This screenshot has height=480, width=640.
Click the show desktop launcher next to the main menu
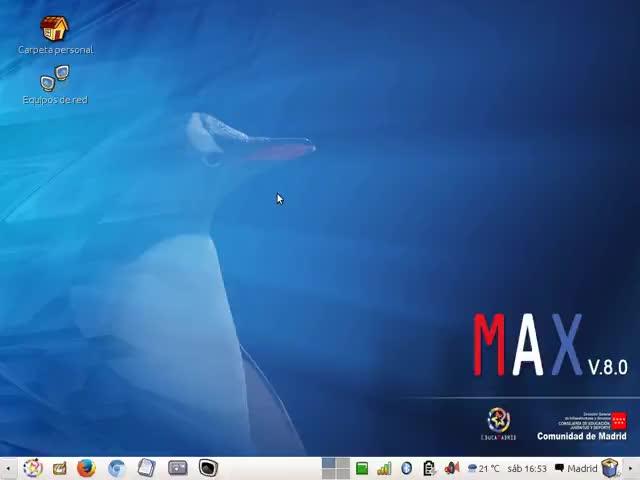pos(60,469)
